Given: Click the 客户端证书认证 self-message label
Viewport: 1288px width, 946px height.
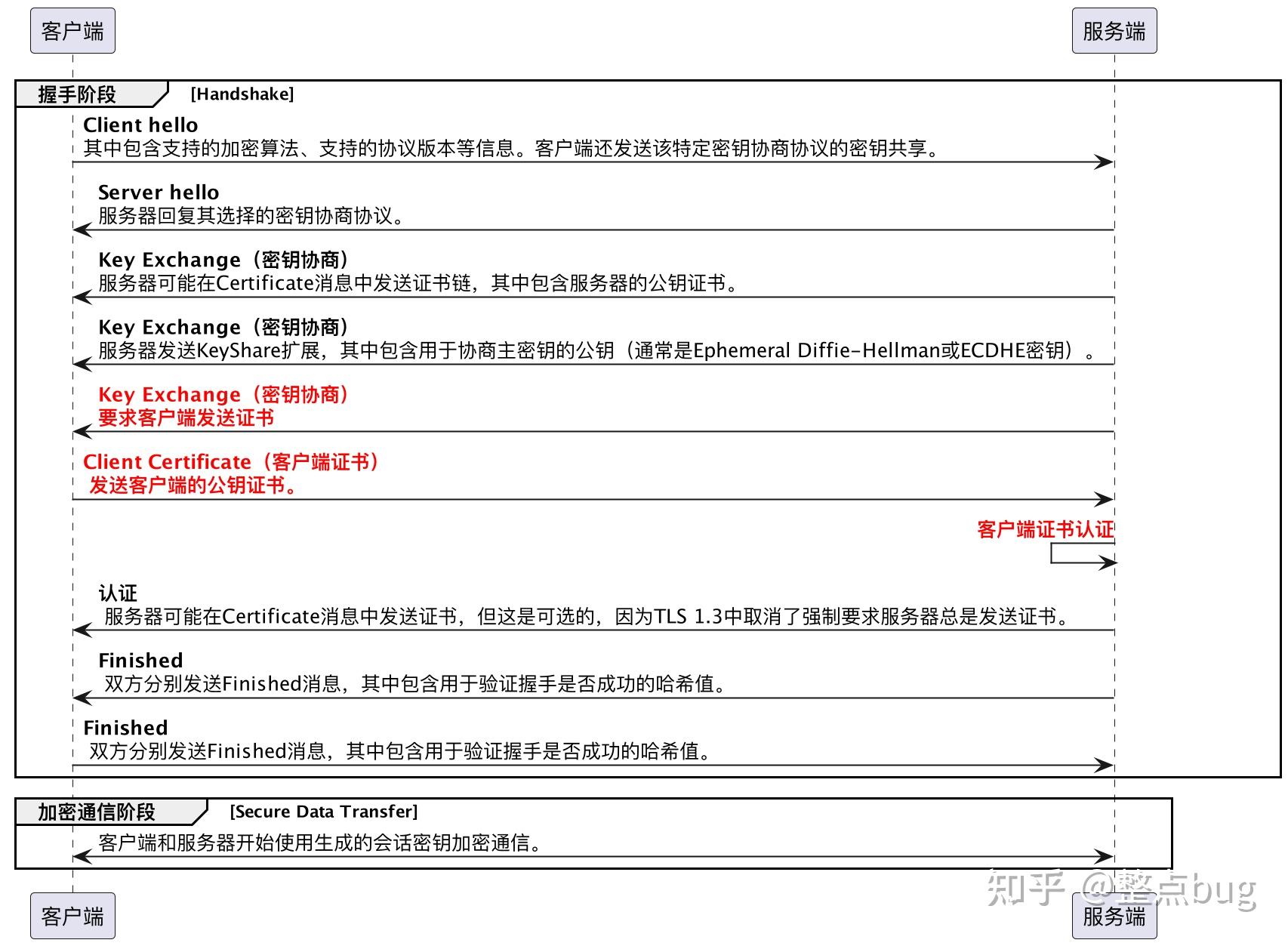Looking at the screenshot, I should click(1046, 530).
